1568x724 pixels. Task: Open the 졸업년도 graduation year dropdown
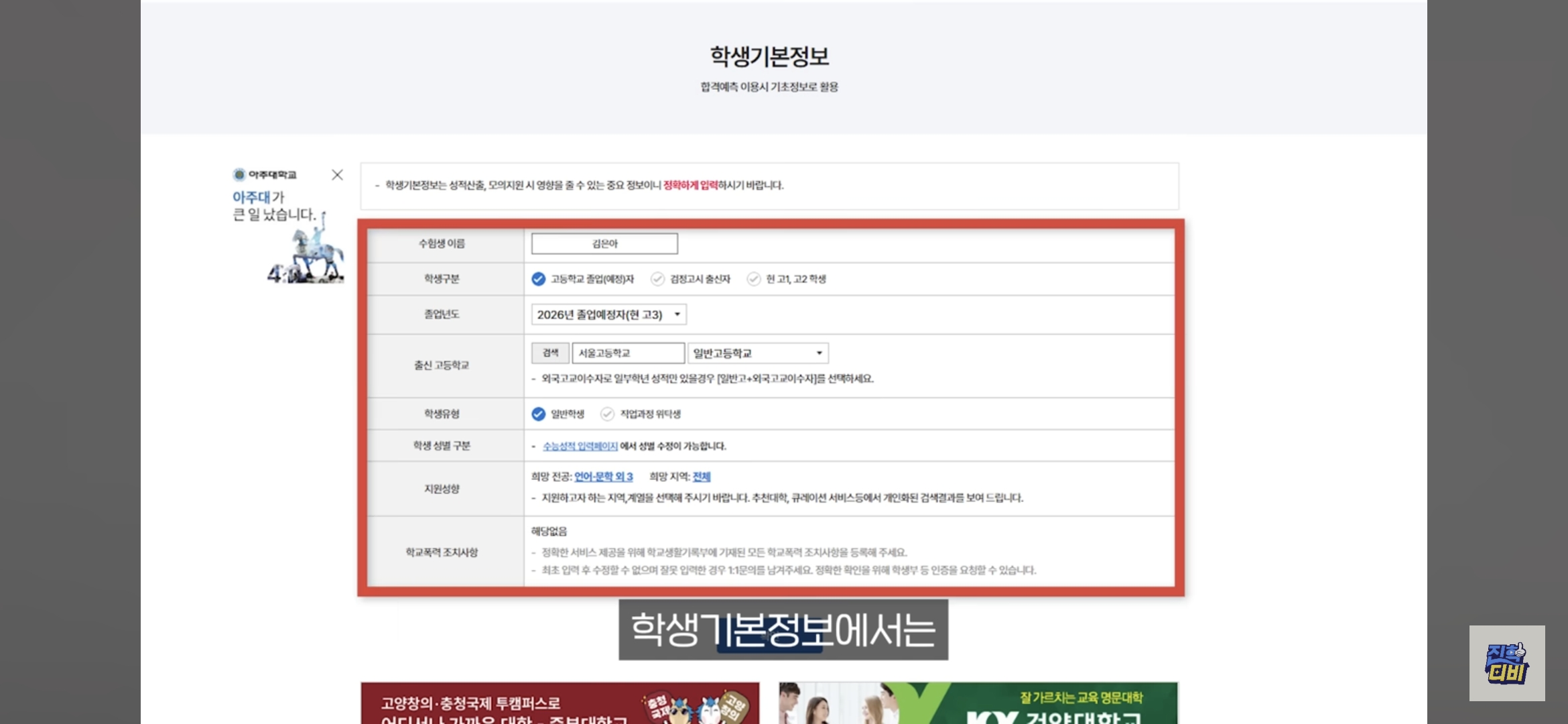click(x=608, y=314)
